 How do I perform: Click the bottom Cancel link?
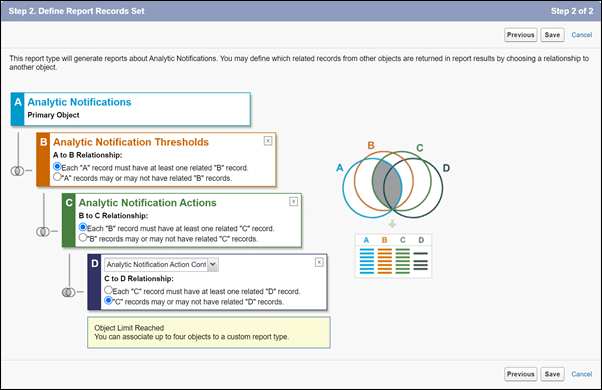pyautogui.click(x=582, y=374)
